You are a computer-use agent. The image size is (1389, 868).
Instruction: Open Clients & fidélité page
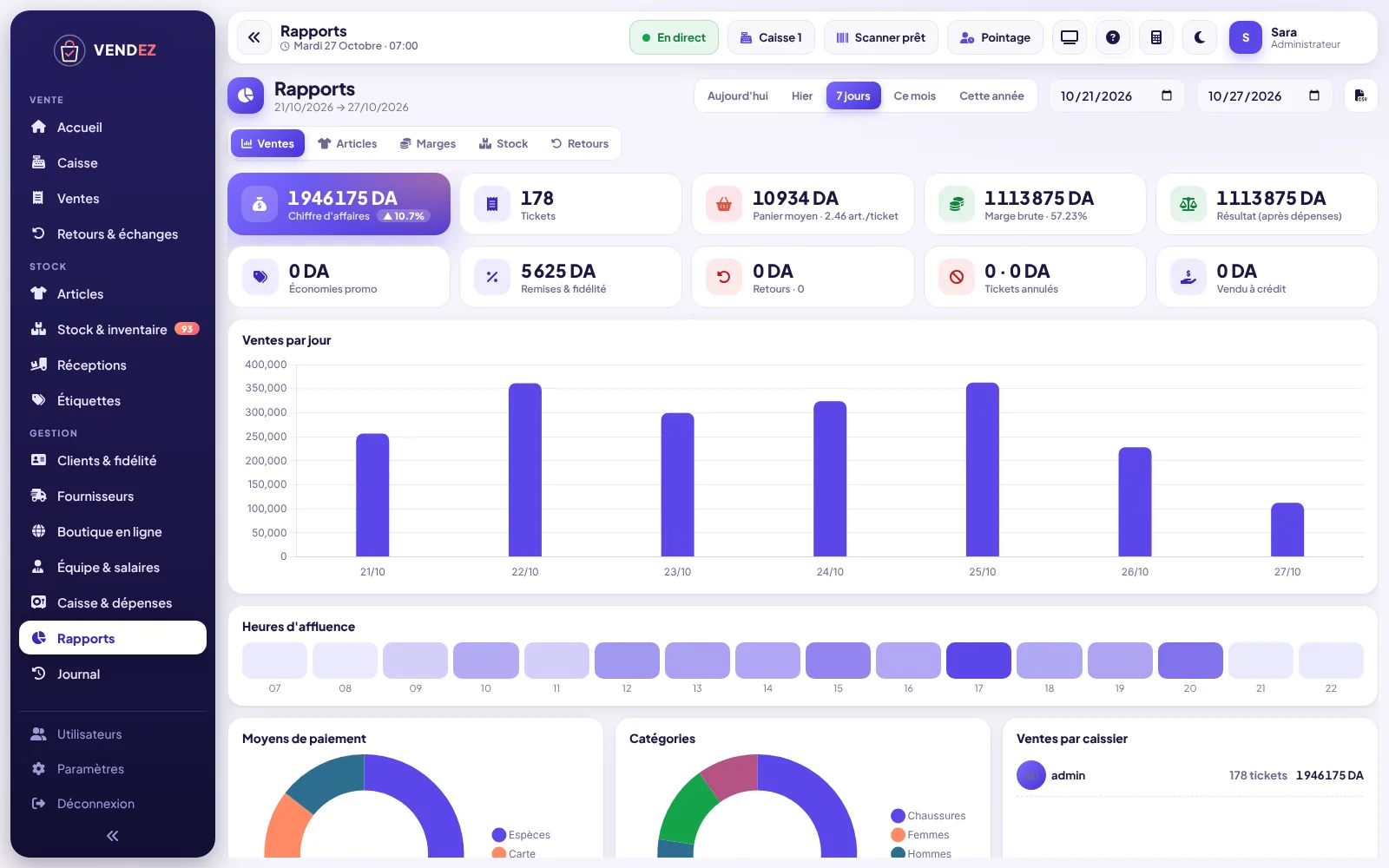click(x=113, y=461)
